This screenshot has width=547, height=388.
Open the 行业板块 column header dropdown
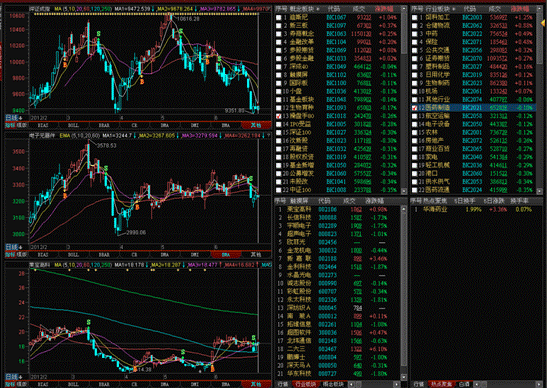[440, 9]
